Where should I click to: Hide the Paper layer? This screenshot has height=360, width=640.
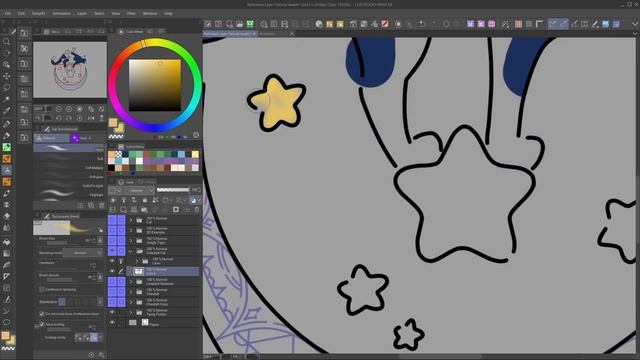[112, 322]
